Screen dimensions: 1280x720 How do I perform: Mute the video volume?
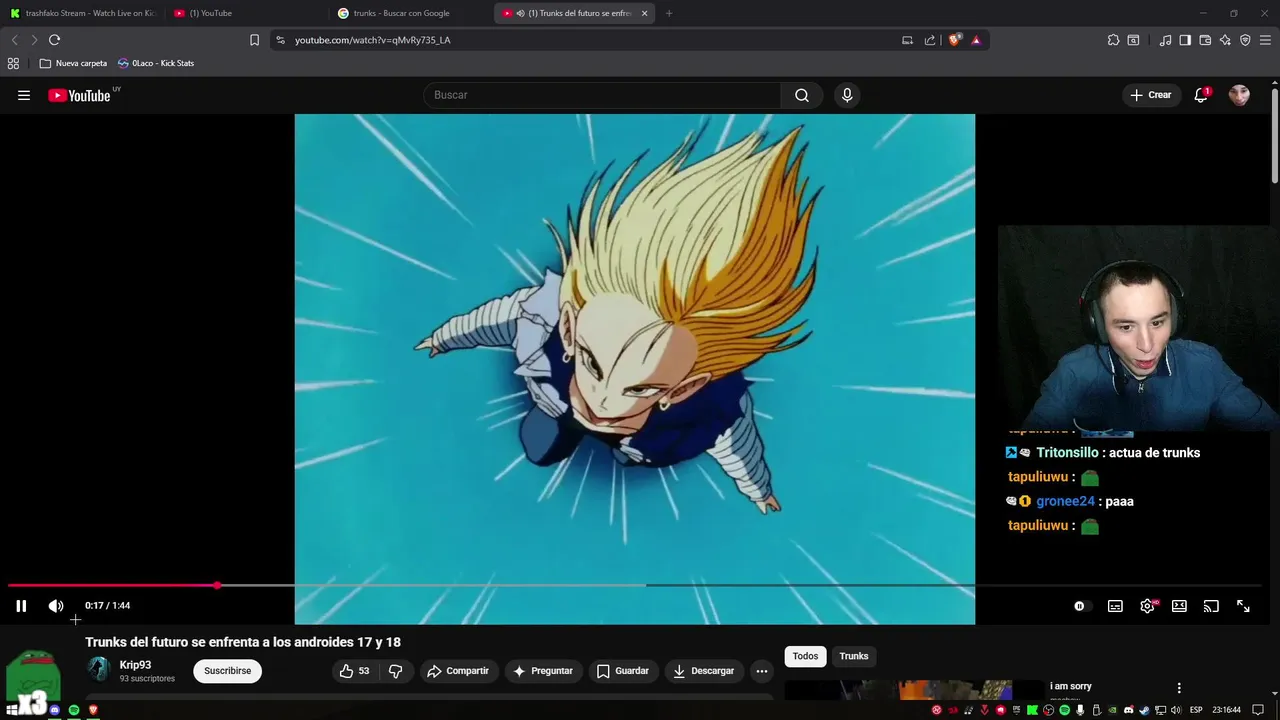tap(56, 606)
